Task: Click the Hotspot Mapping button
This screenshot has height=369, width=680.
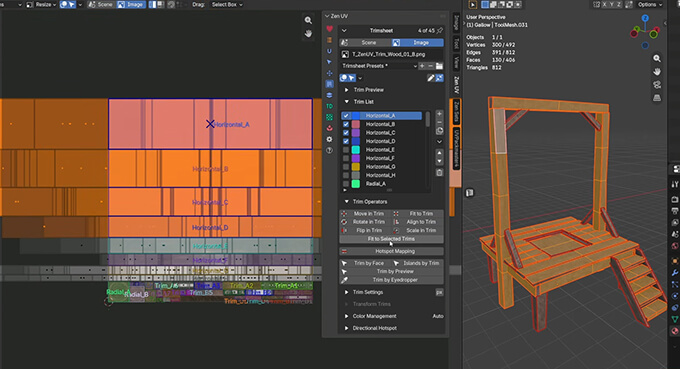Action: coord(391,251)
